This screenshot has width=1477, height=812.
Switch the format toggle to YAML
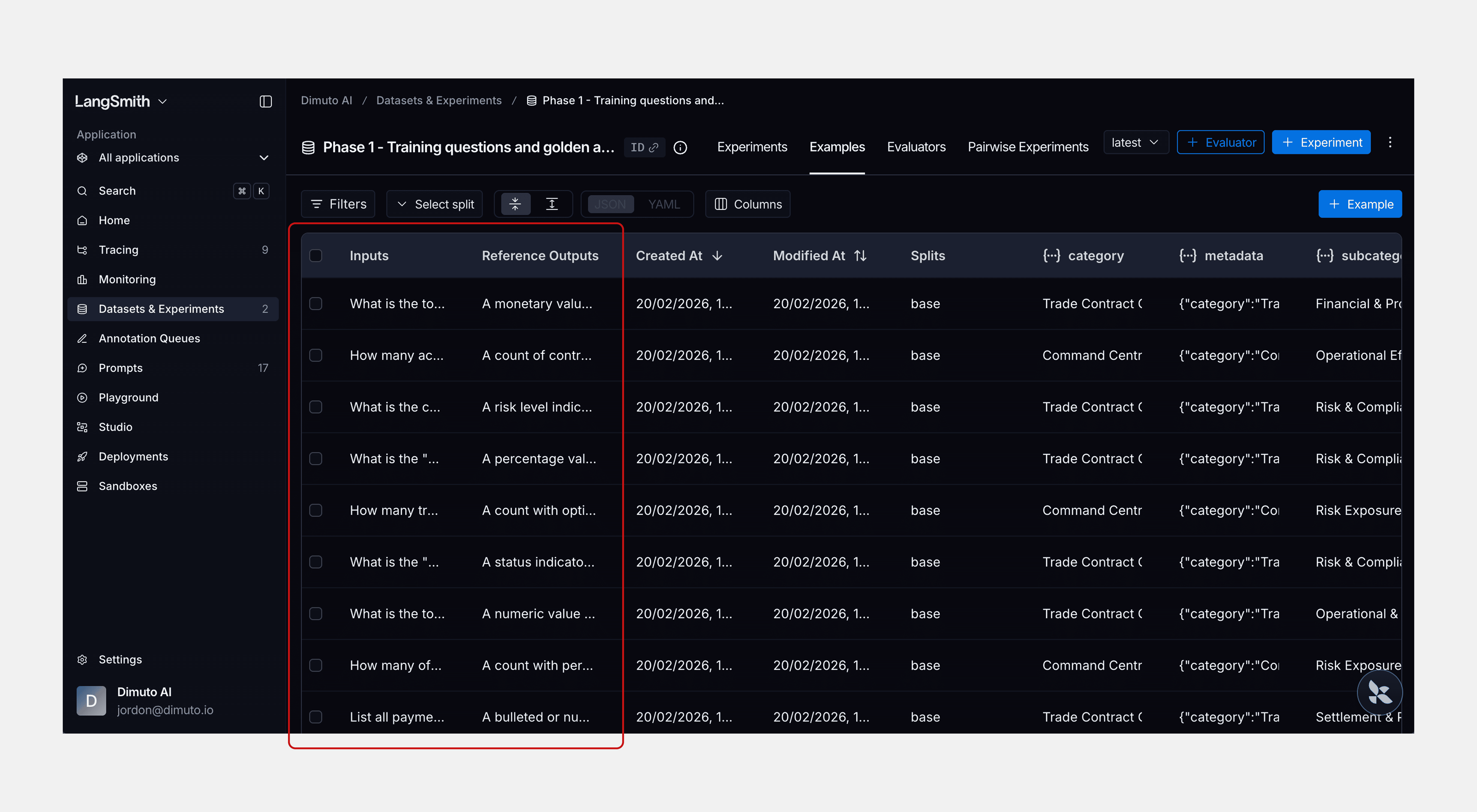[664, 204]
